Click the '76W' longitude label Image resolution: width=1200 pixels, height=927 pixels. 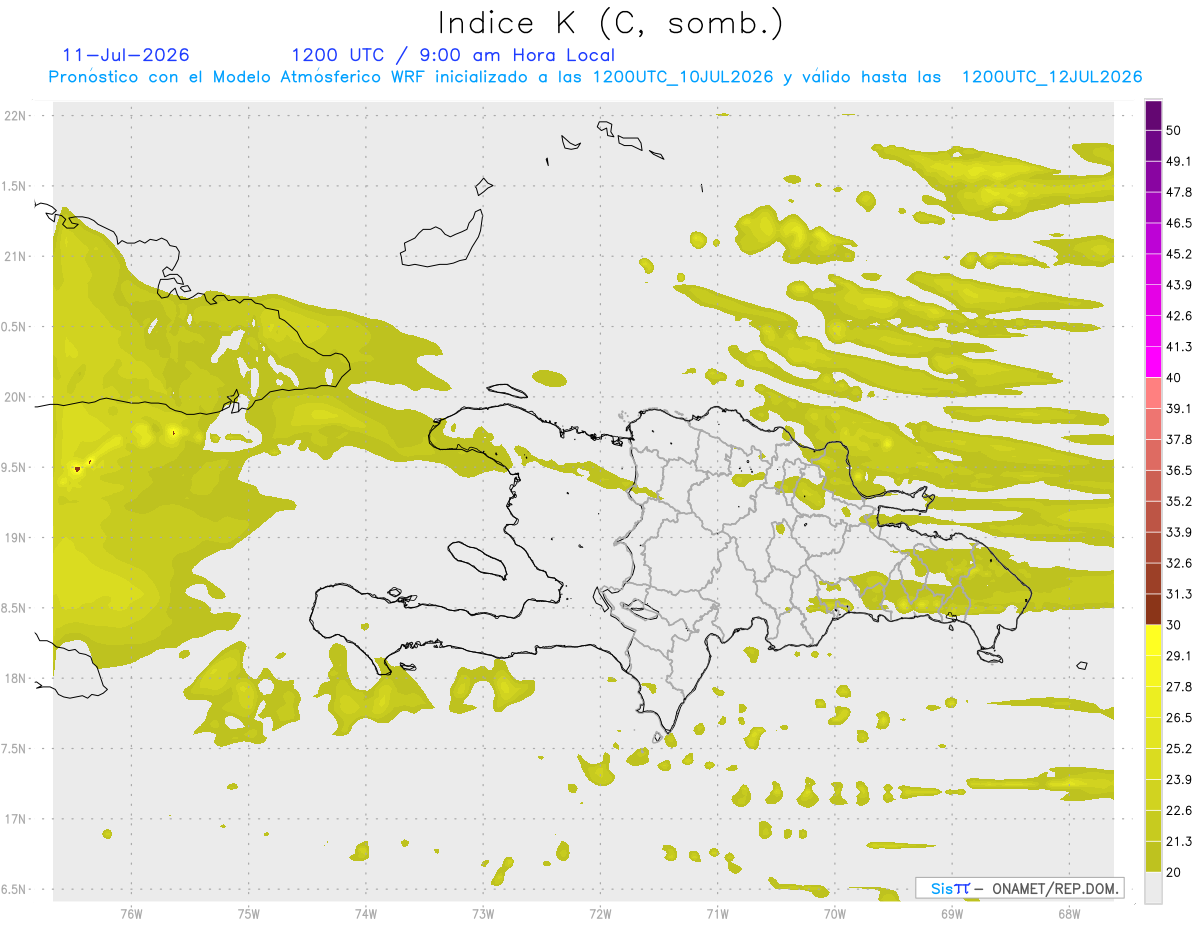(131, 914)
